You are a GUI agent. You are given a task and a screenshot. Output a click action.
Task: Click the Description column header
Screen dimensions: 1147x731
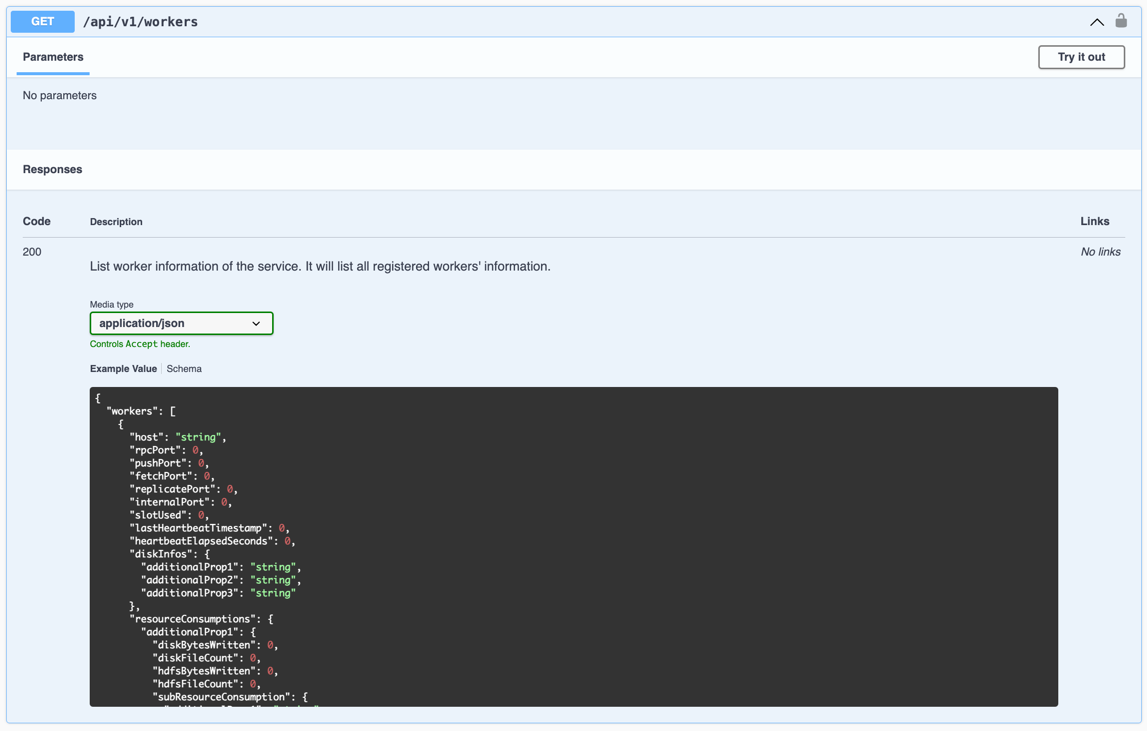116,222
